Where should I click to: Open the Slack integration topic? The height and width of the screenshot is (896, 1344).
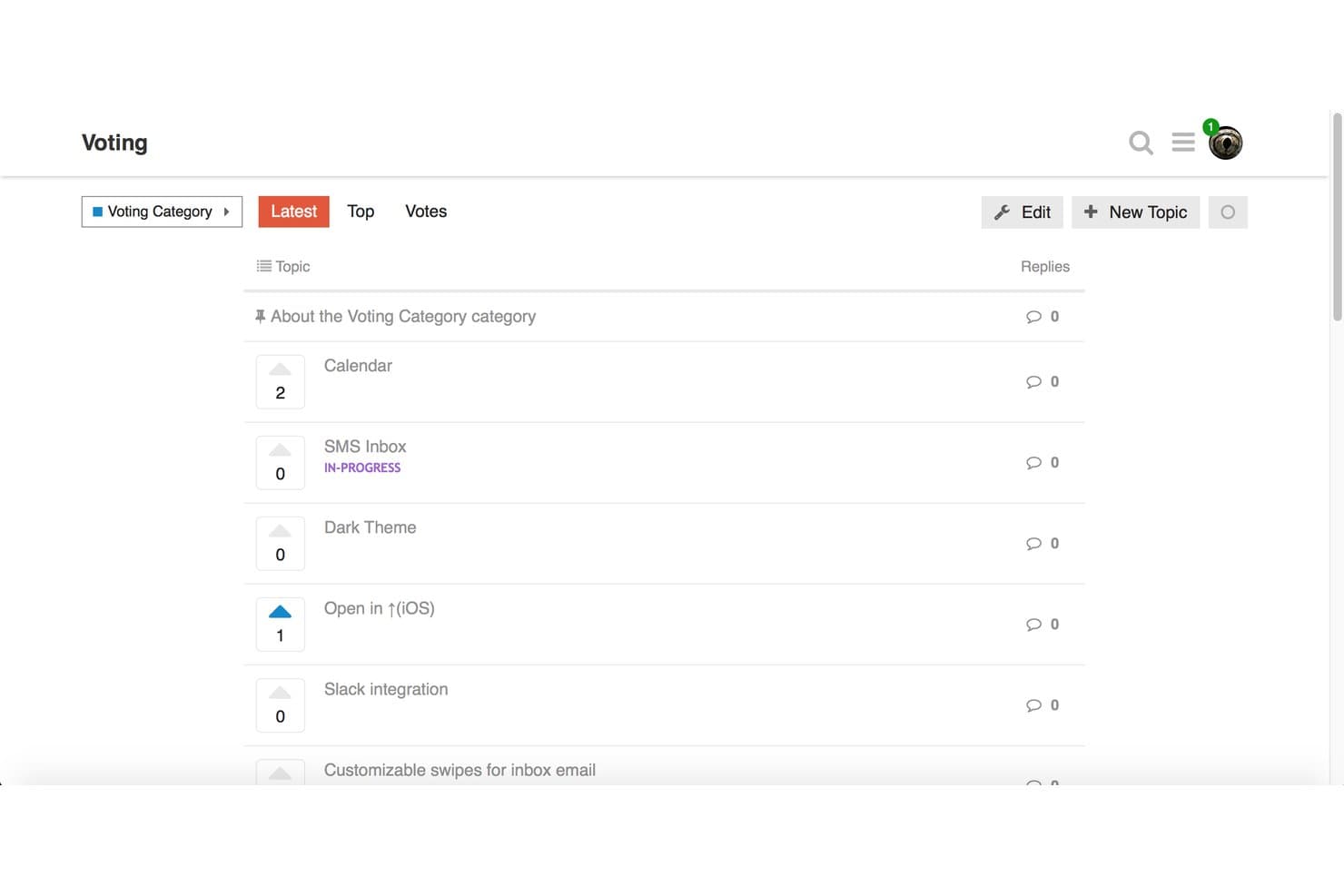[x=386, y=689]
